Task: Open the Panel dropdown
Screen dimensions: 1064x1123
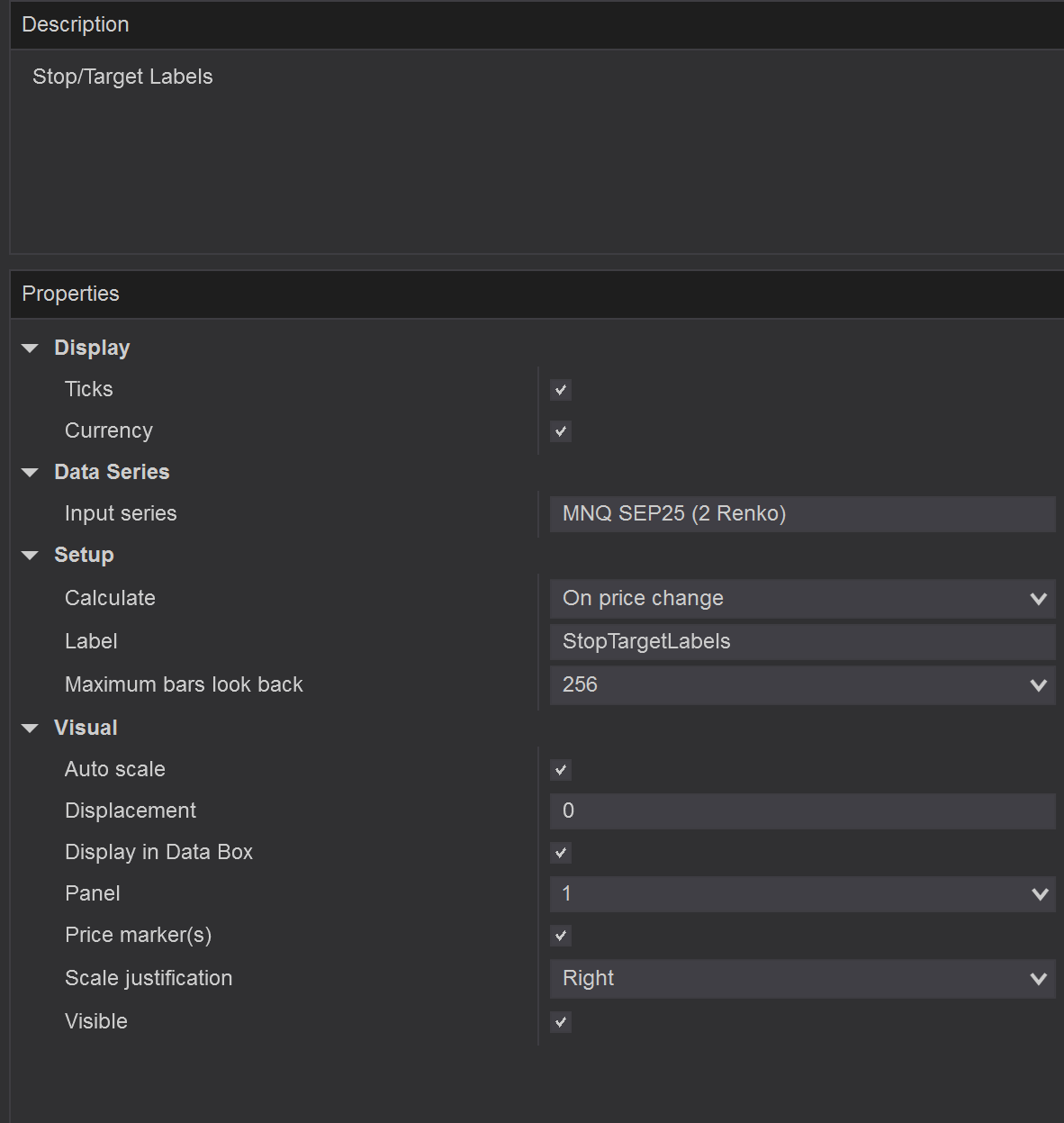Action: (801, 894)
